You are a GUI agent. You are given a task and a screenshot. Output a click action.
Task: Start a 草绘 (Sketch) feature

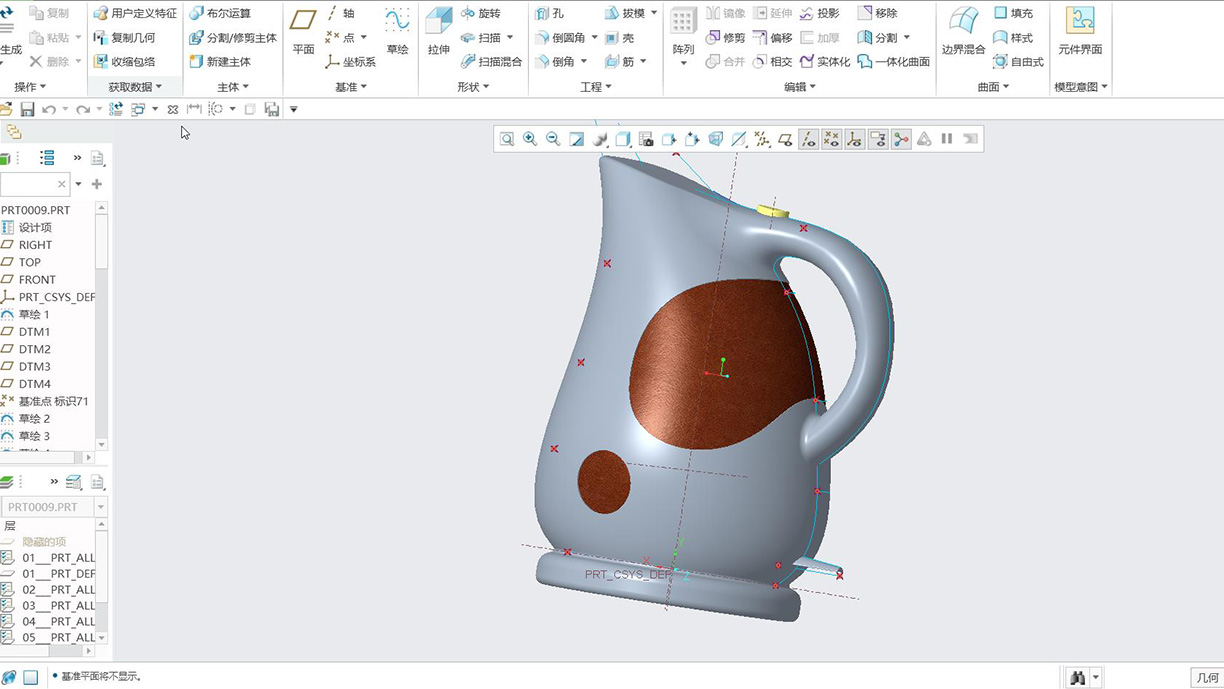coord(397,32)
